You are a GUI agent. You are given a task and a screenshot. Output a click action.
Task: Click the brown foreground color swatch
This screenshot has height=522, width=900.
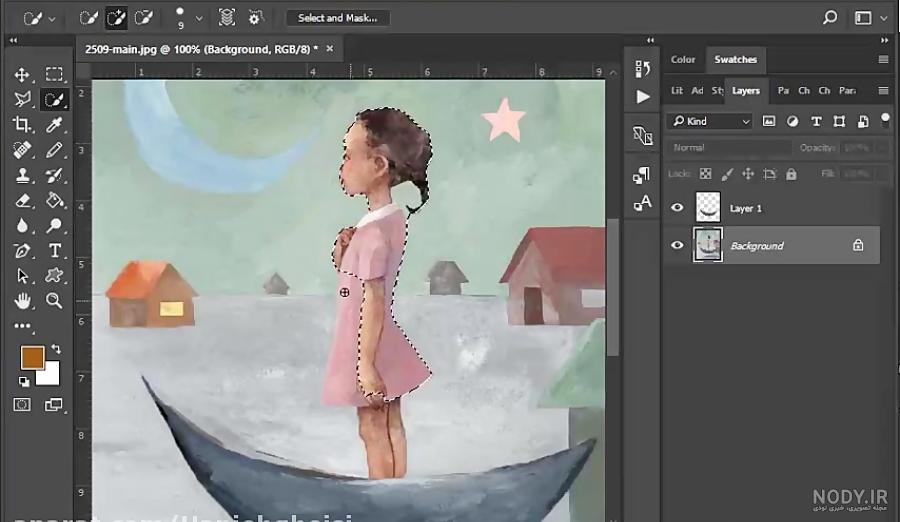32,357
